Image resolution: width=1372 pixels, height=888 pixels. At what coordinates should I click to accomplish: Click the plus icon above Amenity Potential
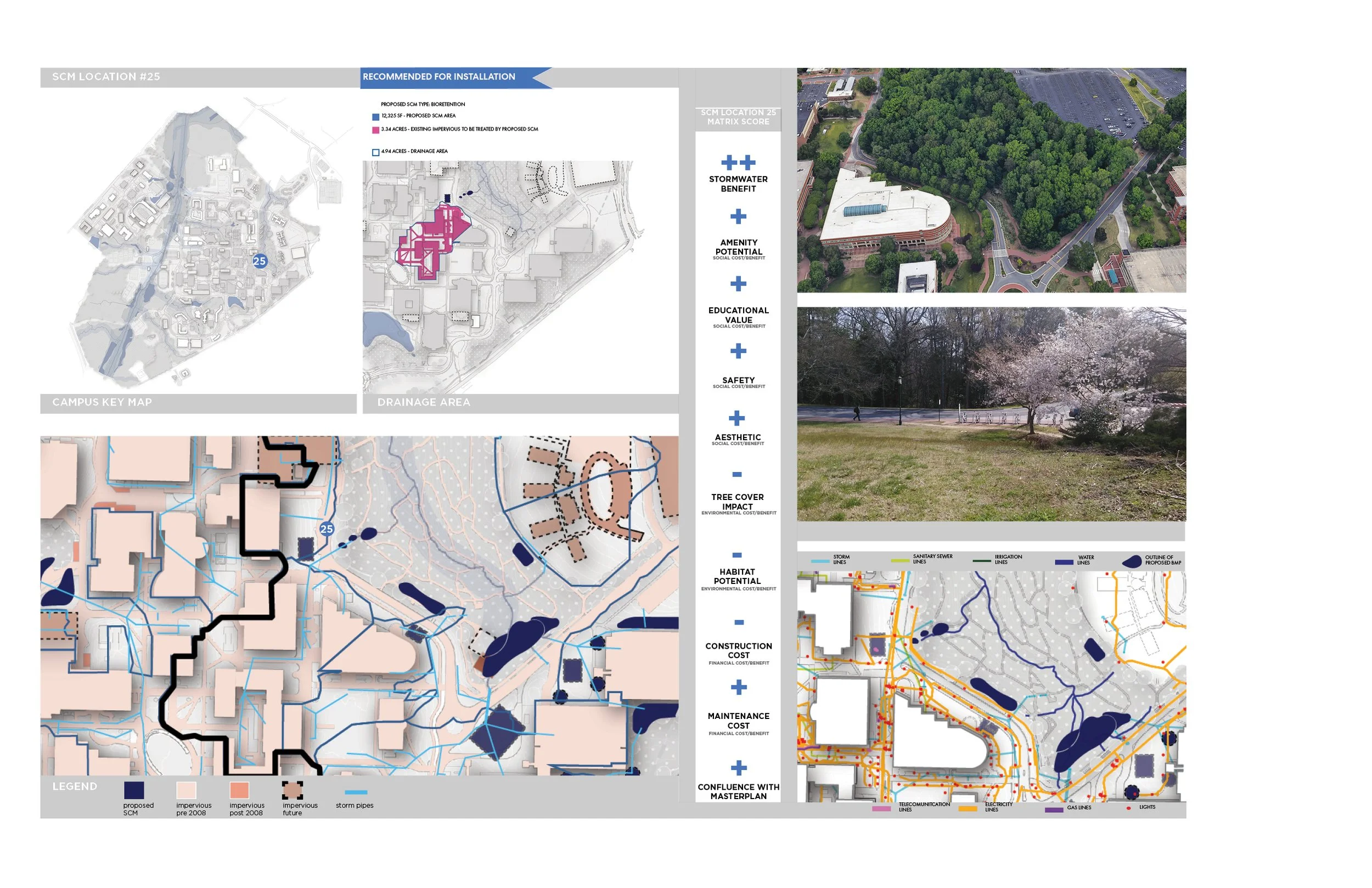pyautogui.click(x=738, y=217)
